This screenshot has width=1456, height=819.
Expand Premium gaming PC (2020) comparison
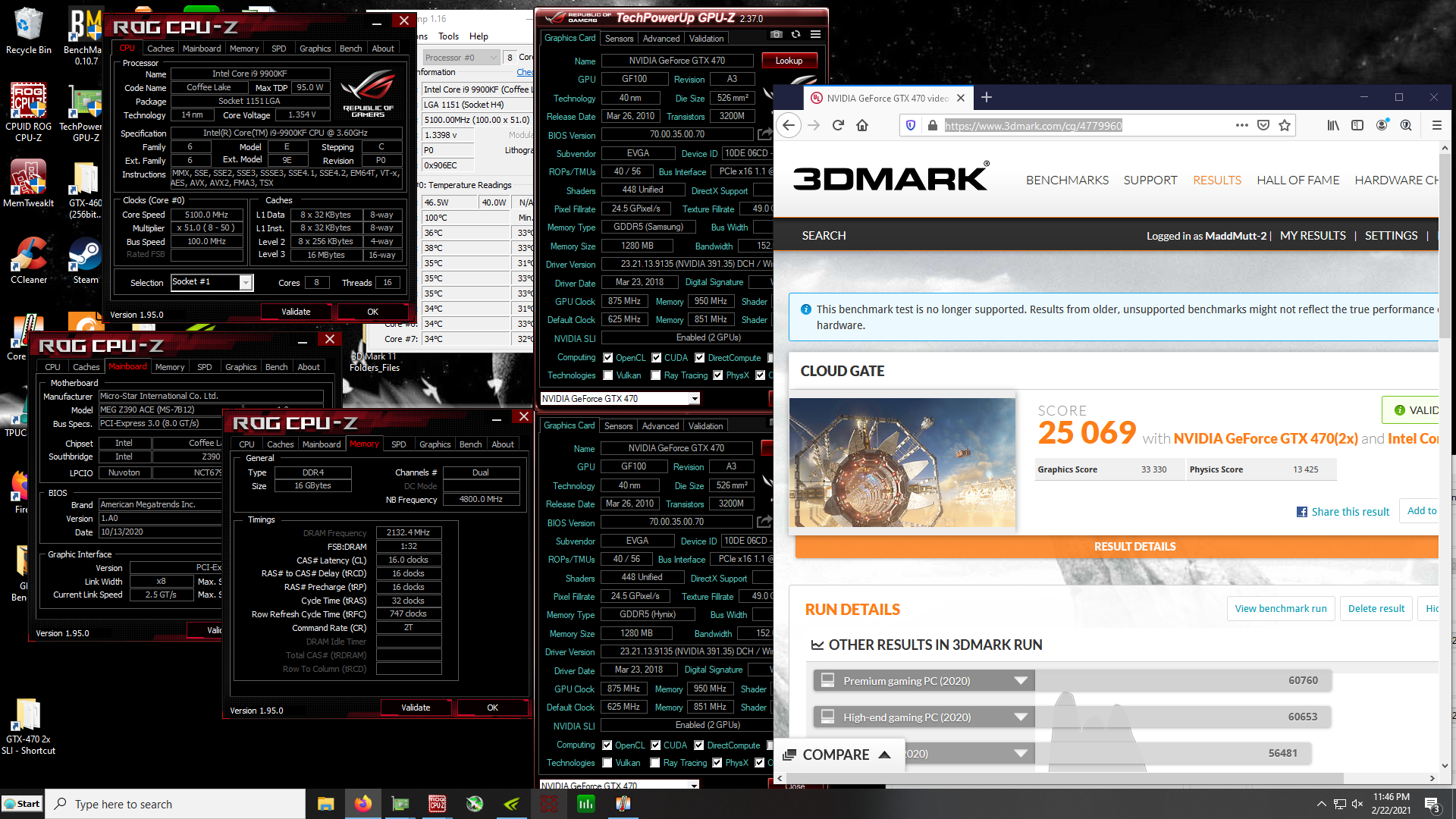click(1021, 681)
